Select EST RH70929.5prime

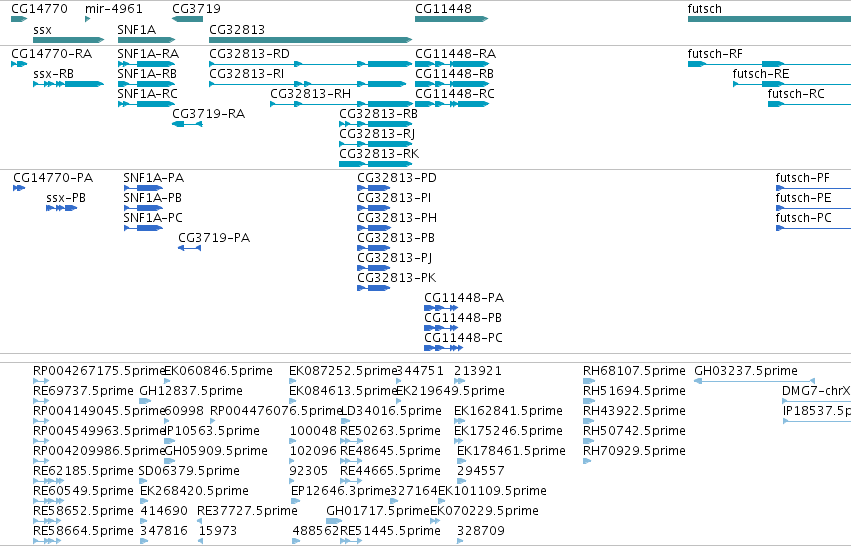(x=587, y=461)
